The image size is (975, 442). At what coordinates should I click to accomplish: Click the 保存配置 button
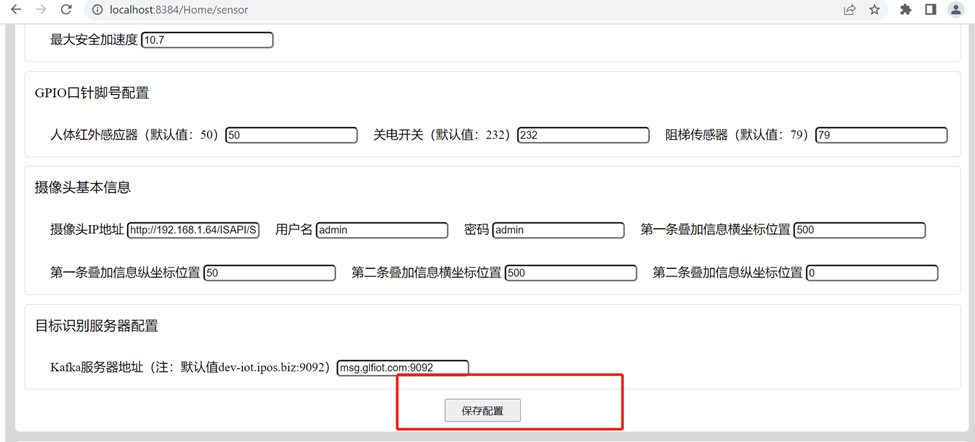click(482, 410)
